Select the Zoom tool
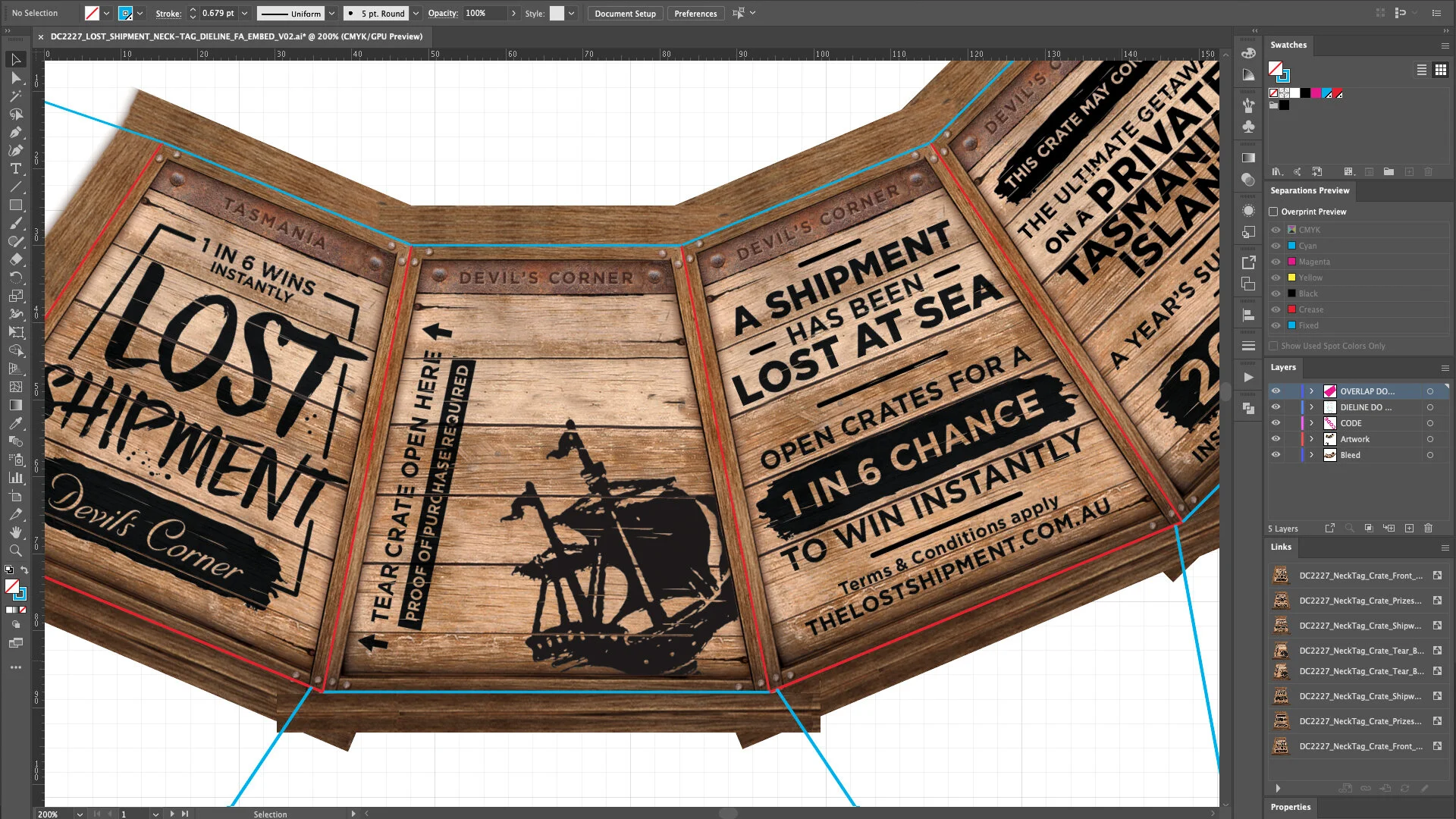 pos(16,551)
